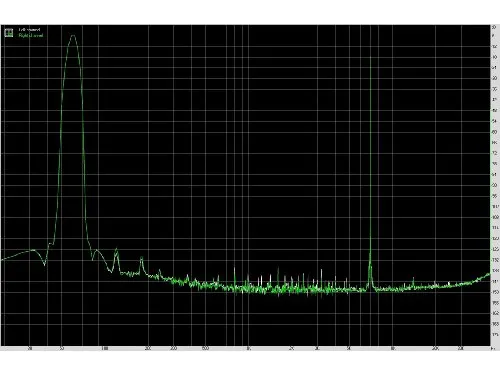Image resolution: width=500 pixels, height=375 pixels.
Task: Select the Left channel legend label
Action: click(29, 30)
